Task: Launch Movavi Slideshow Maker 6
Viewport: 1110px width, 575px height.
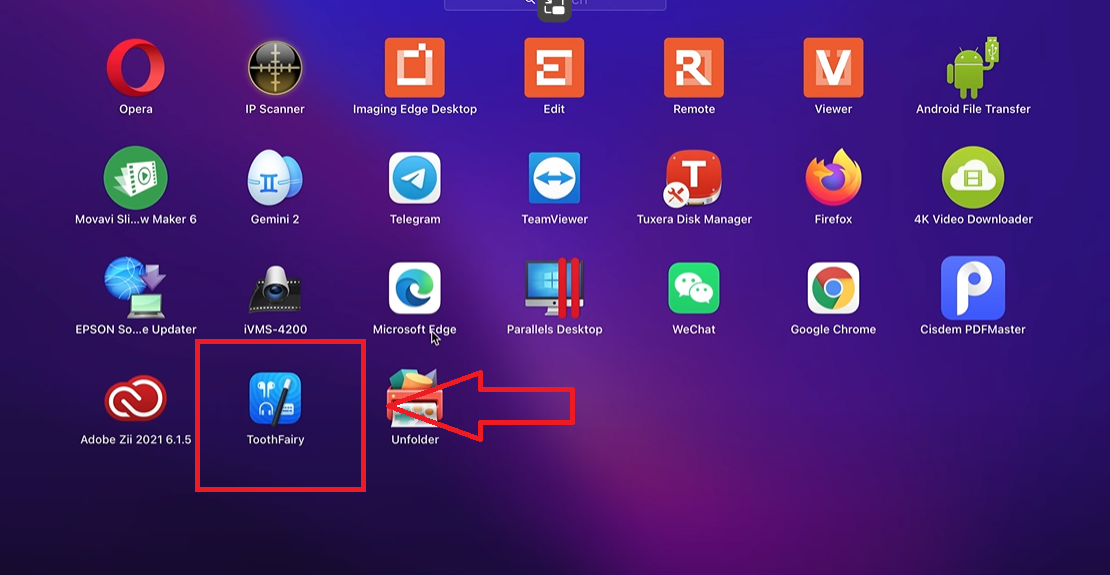Action: click(x=135, y=178)
